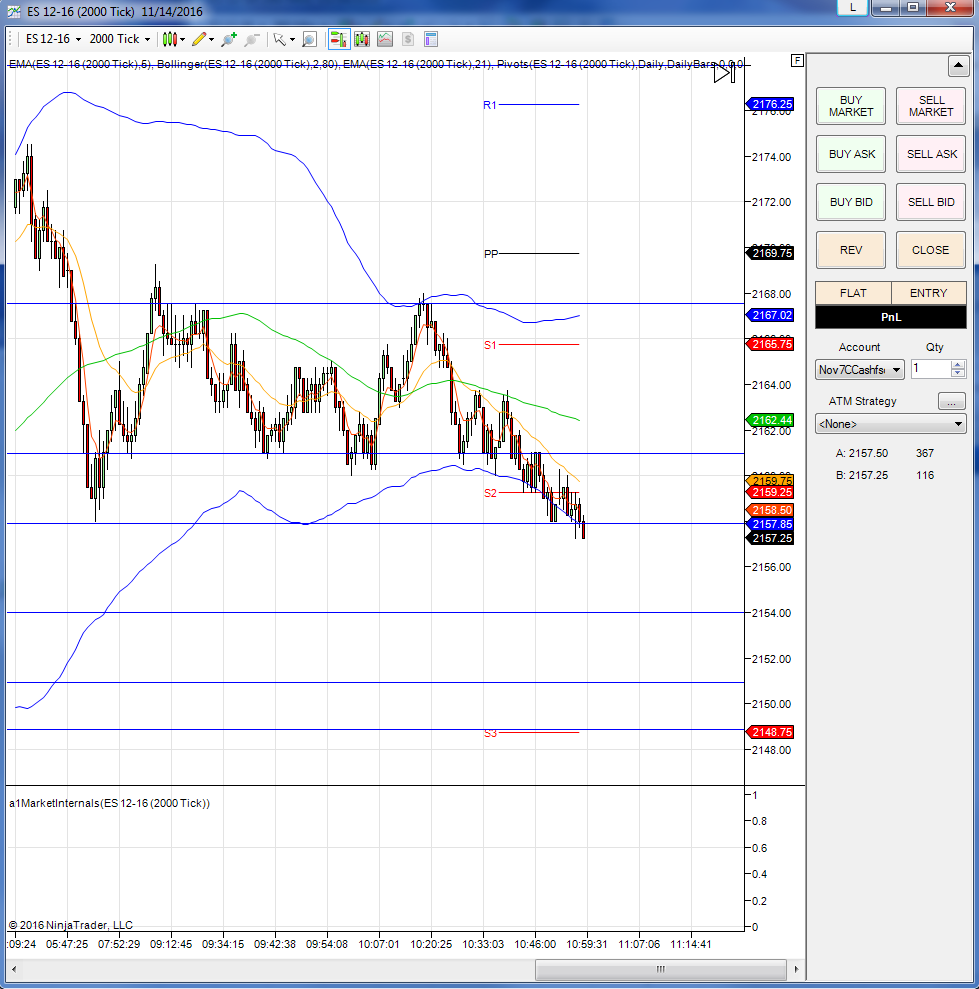979x989 pixels.
Task: Click the BUY BID button
Action: tap(850, 202)
